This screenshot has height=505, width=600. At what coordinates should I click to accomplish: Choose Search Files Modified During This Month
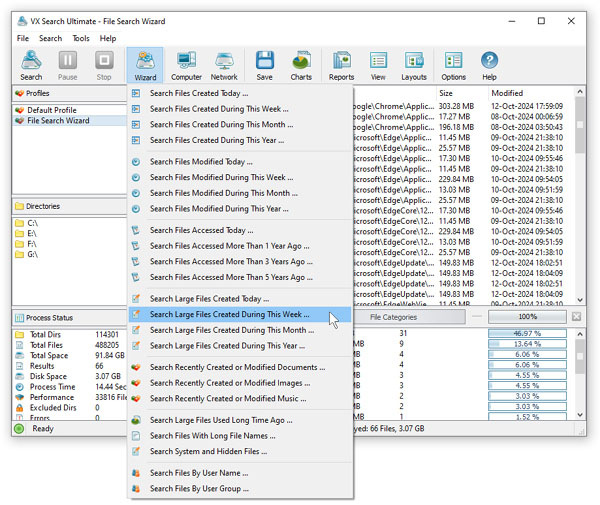coord(240,193)
